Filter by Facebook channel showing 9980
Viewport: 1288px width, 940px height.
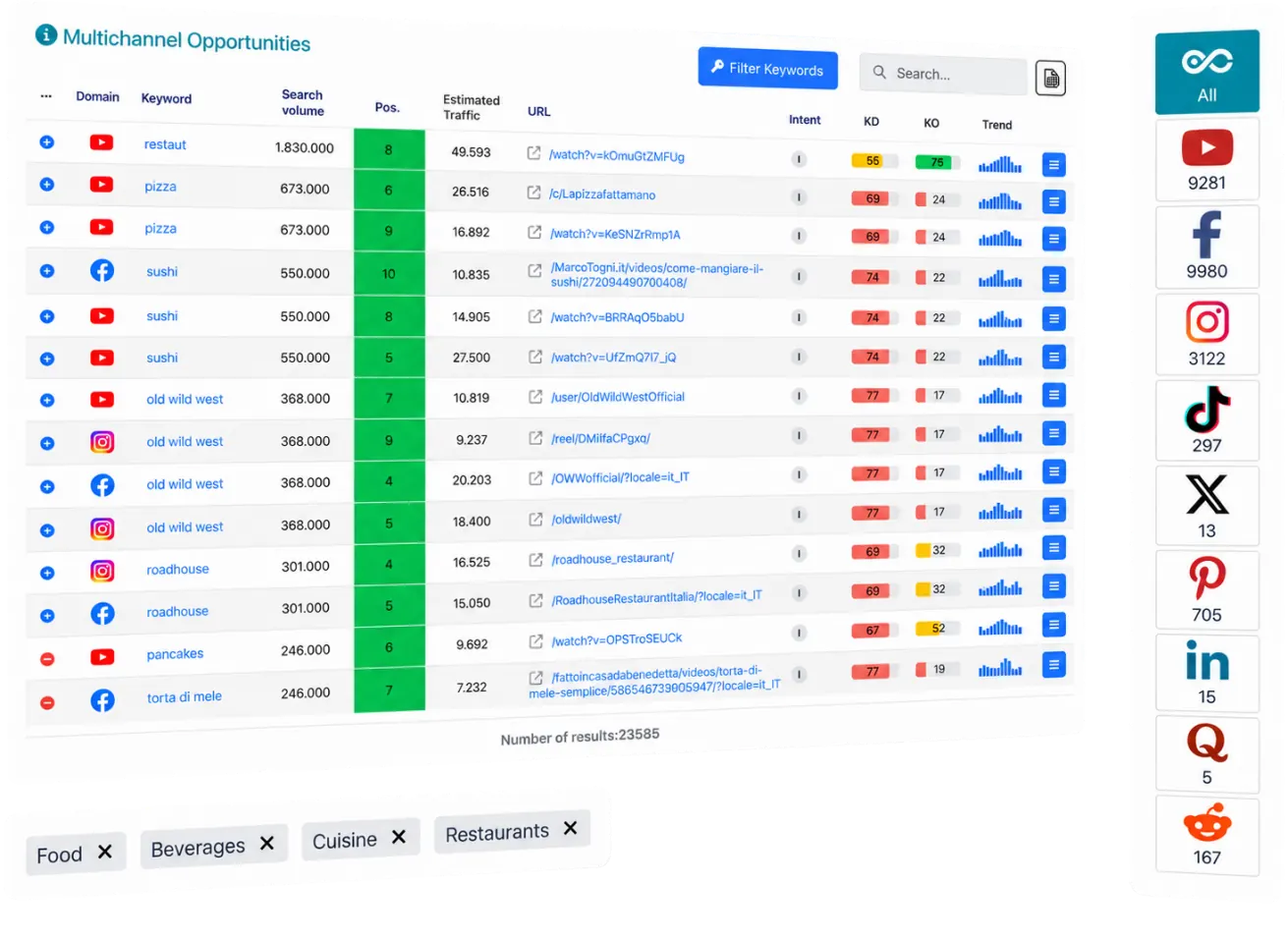coord(1206,247)
